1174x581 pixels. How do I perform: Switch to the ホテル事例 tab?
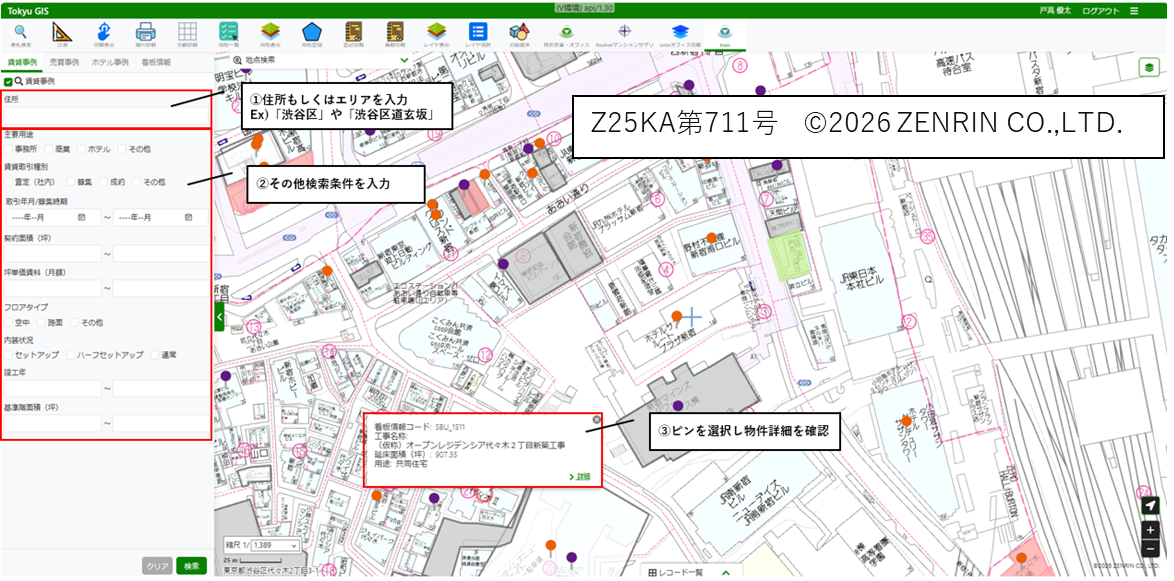(x=110, y=62)
